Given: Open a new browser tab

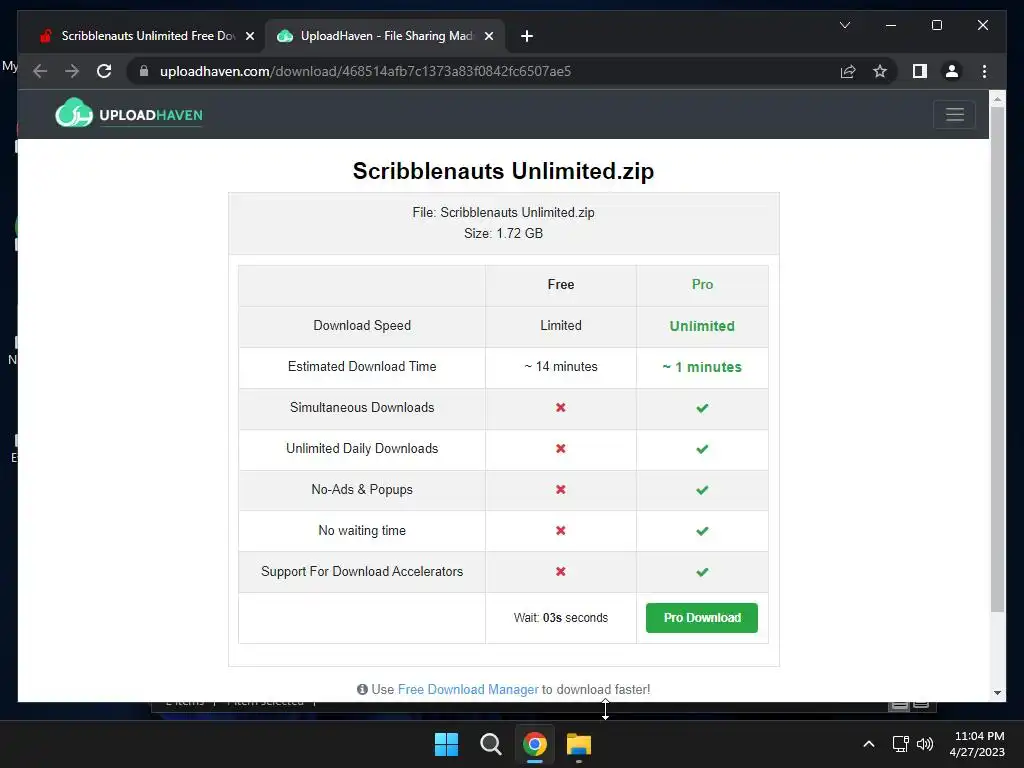Looking at the screenshot, I should tap(527, 36).
